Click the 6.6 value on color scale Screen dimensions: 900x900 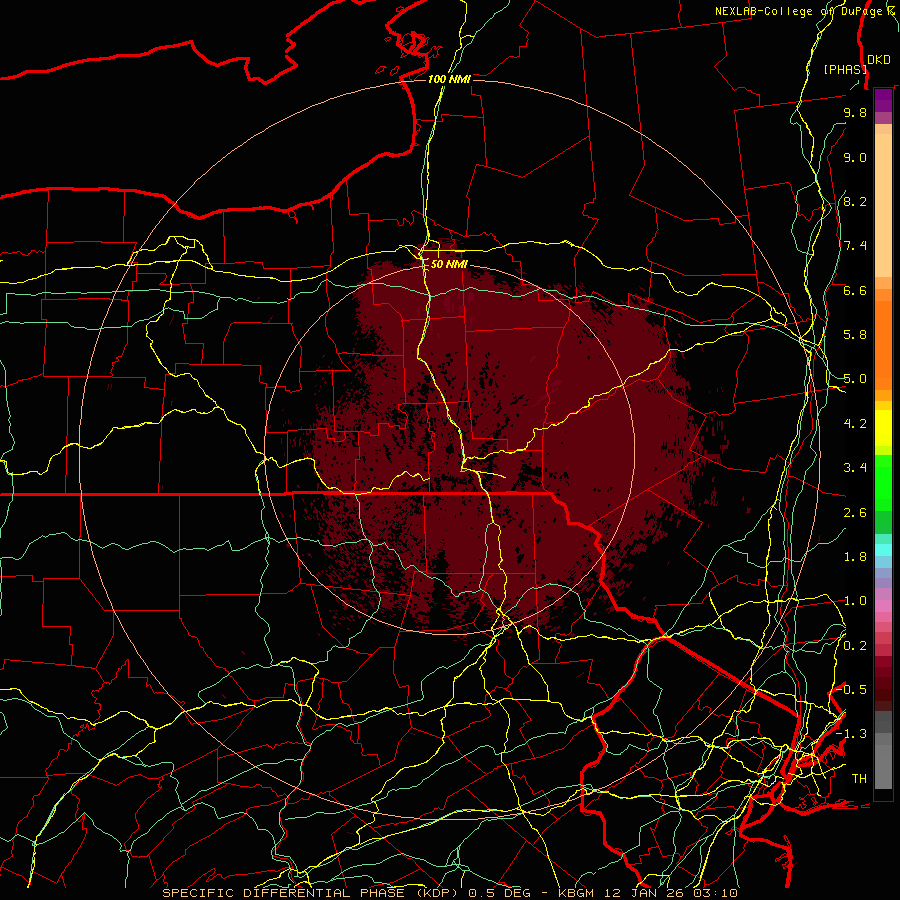click(x=855, y=290)
